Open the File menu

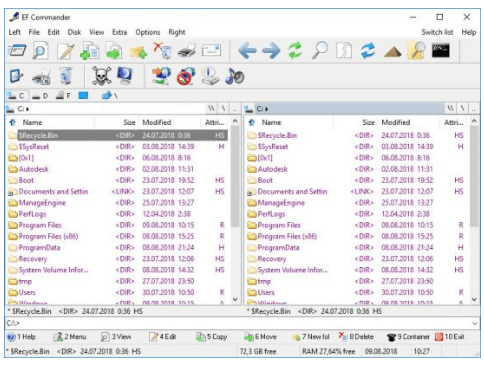point(34,32)
